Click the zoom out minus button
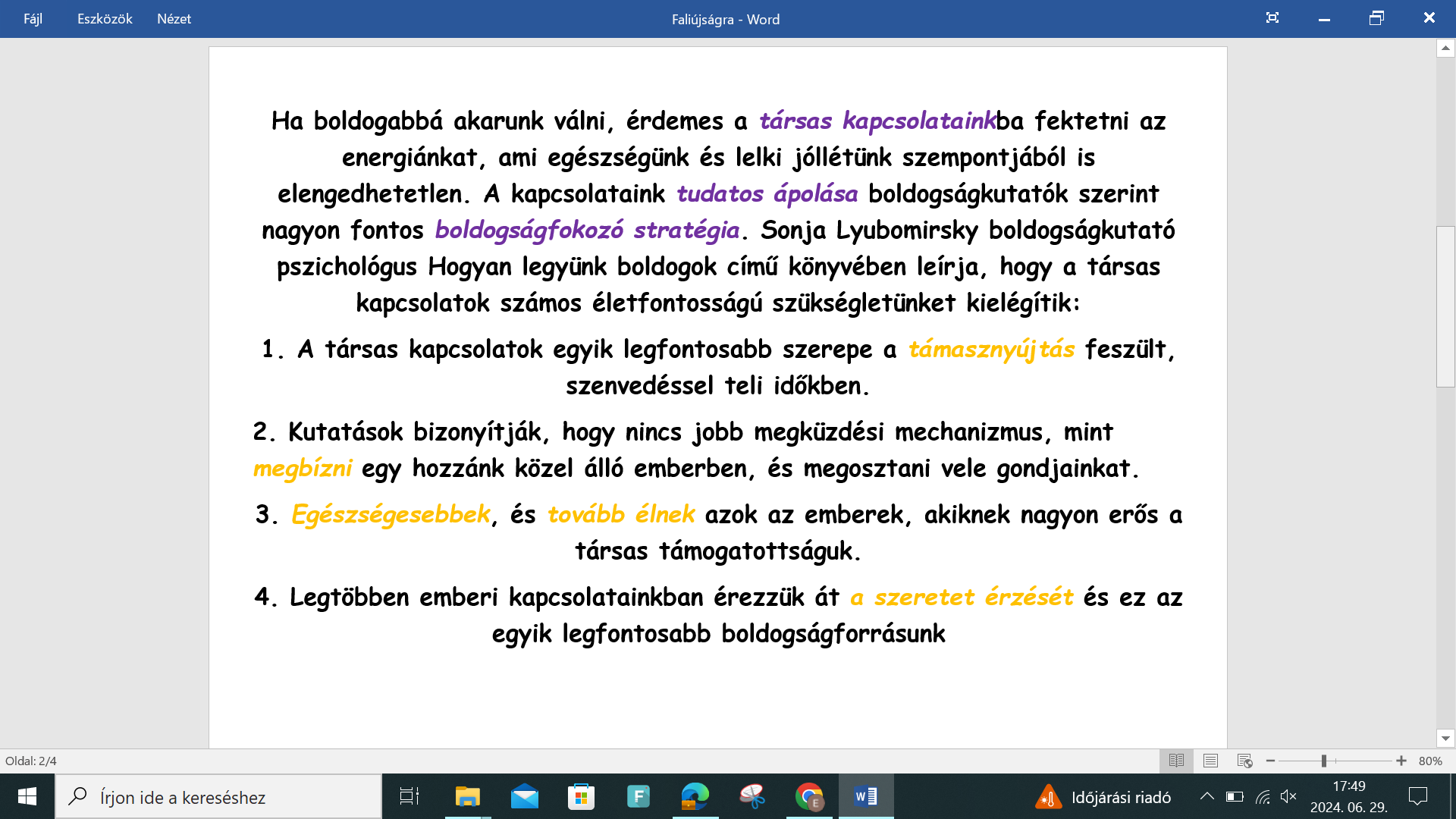 tap(1271, 761)
